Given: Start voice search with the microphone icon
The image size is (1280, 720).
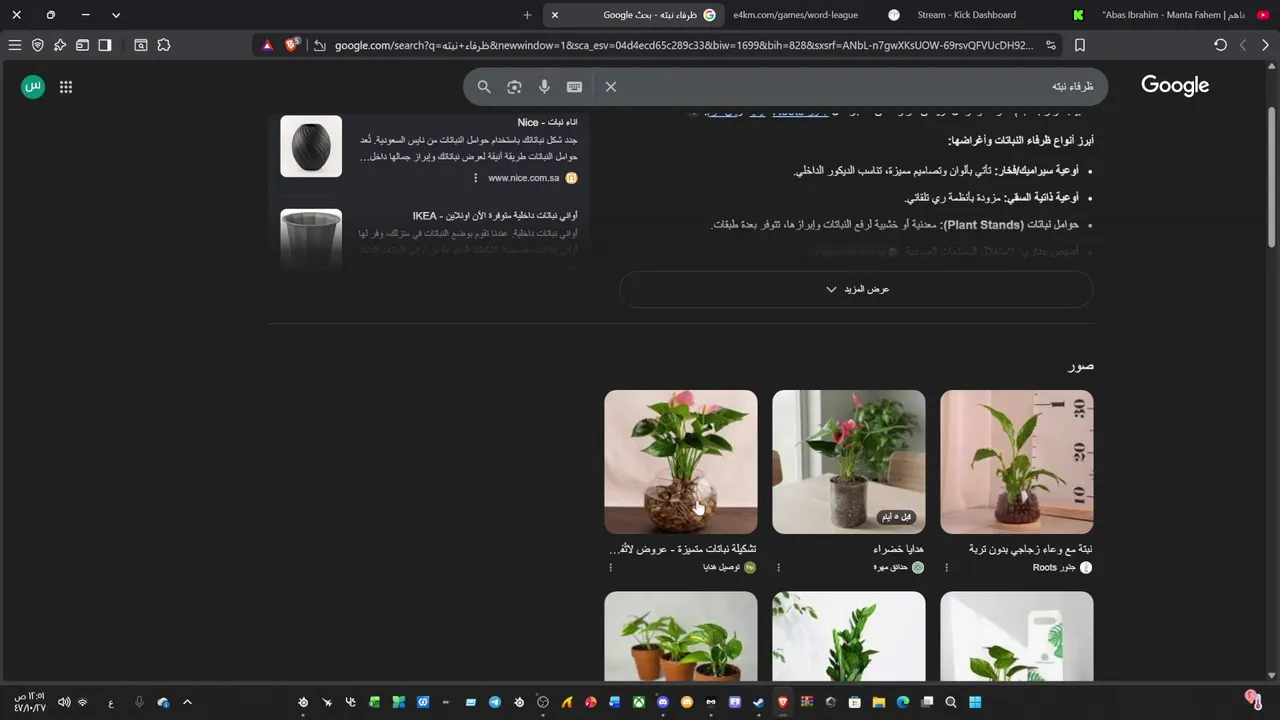Looking at the screenshot, I should click(x=544, y=87).
